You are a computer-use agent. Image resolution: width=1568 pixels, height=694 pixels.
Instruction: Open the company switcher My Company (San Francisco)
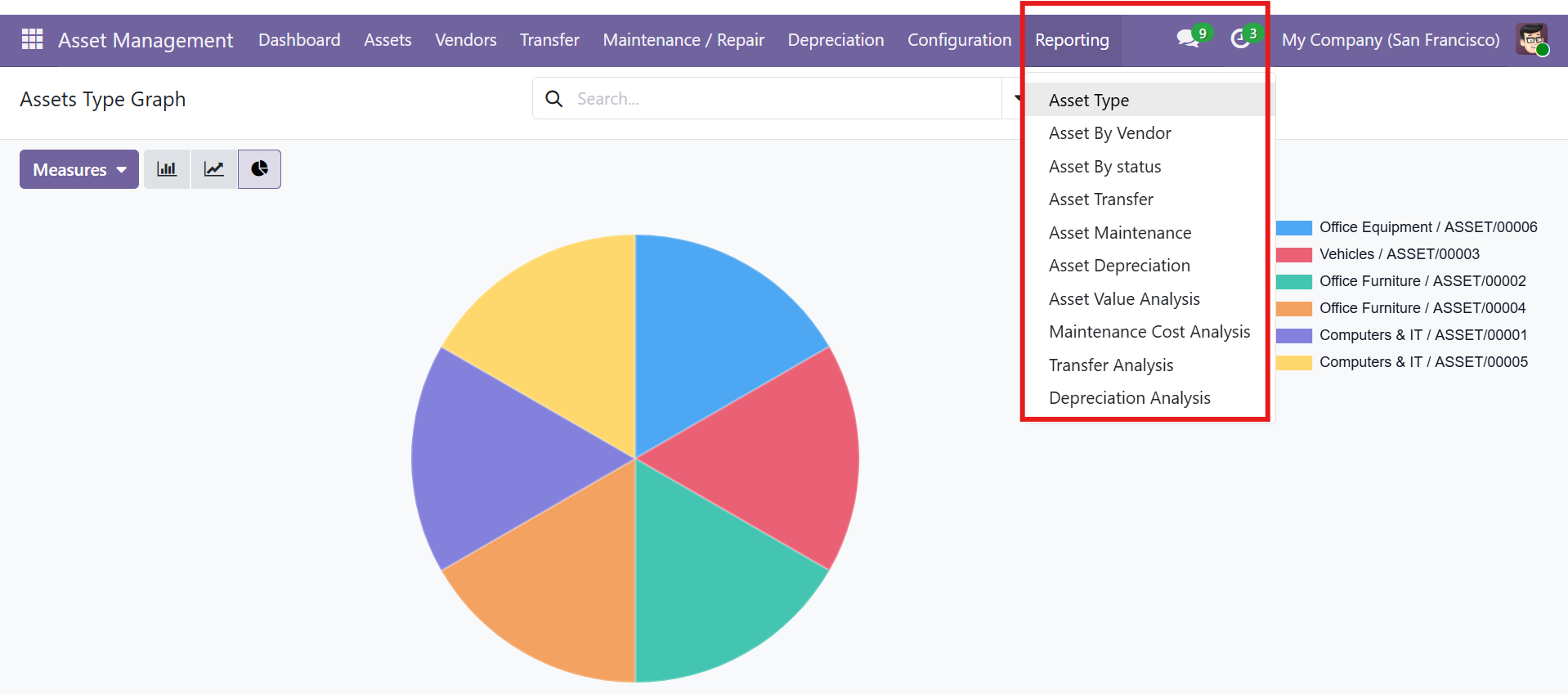tap(1391, 40)
